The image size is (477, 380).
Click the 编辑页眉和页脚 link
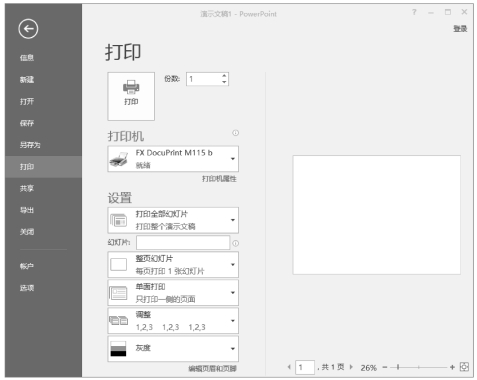pos(212,368)
